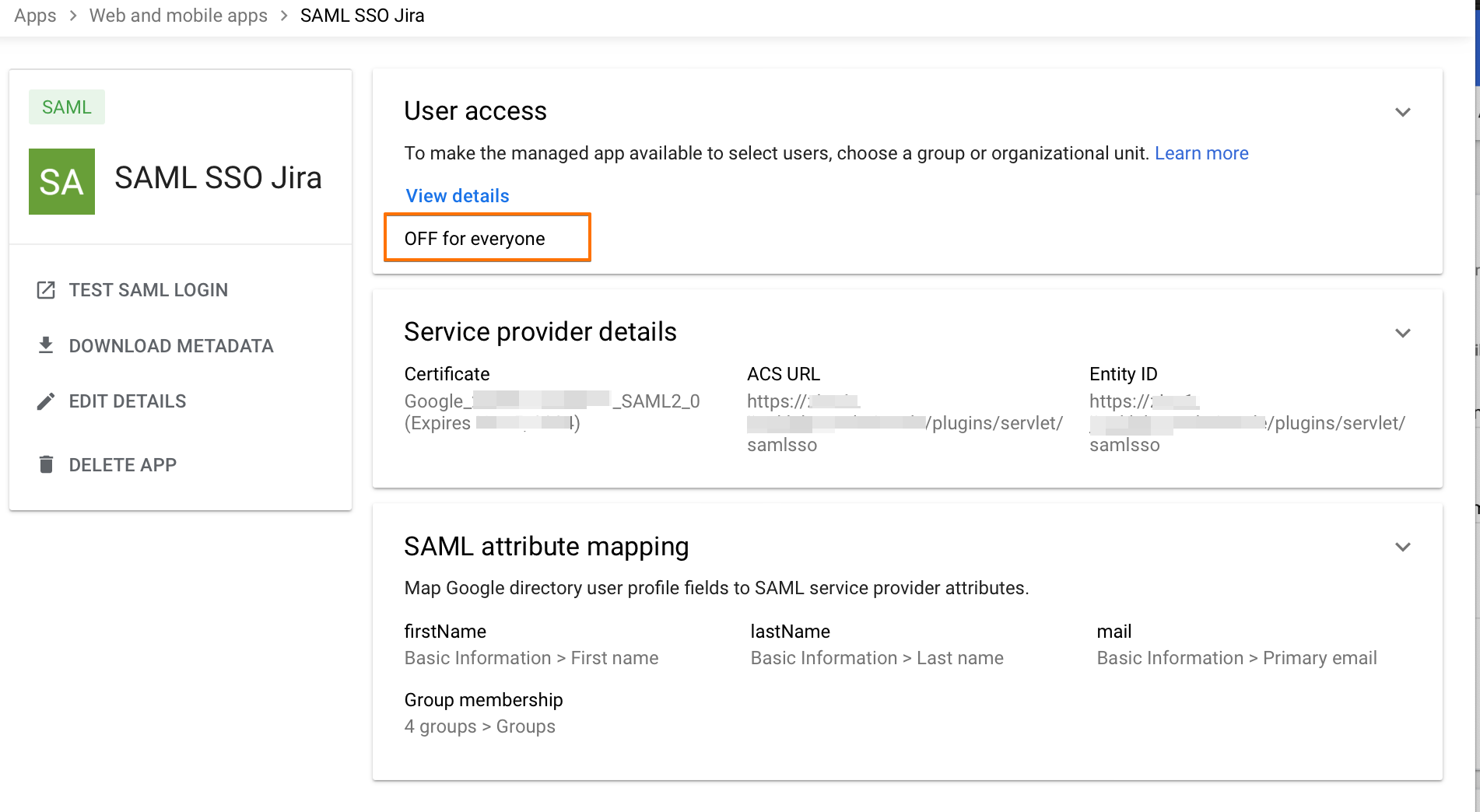
Task: Click the ACS URL label
Action: 784,374
